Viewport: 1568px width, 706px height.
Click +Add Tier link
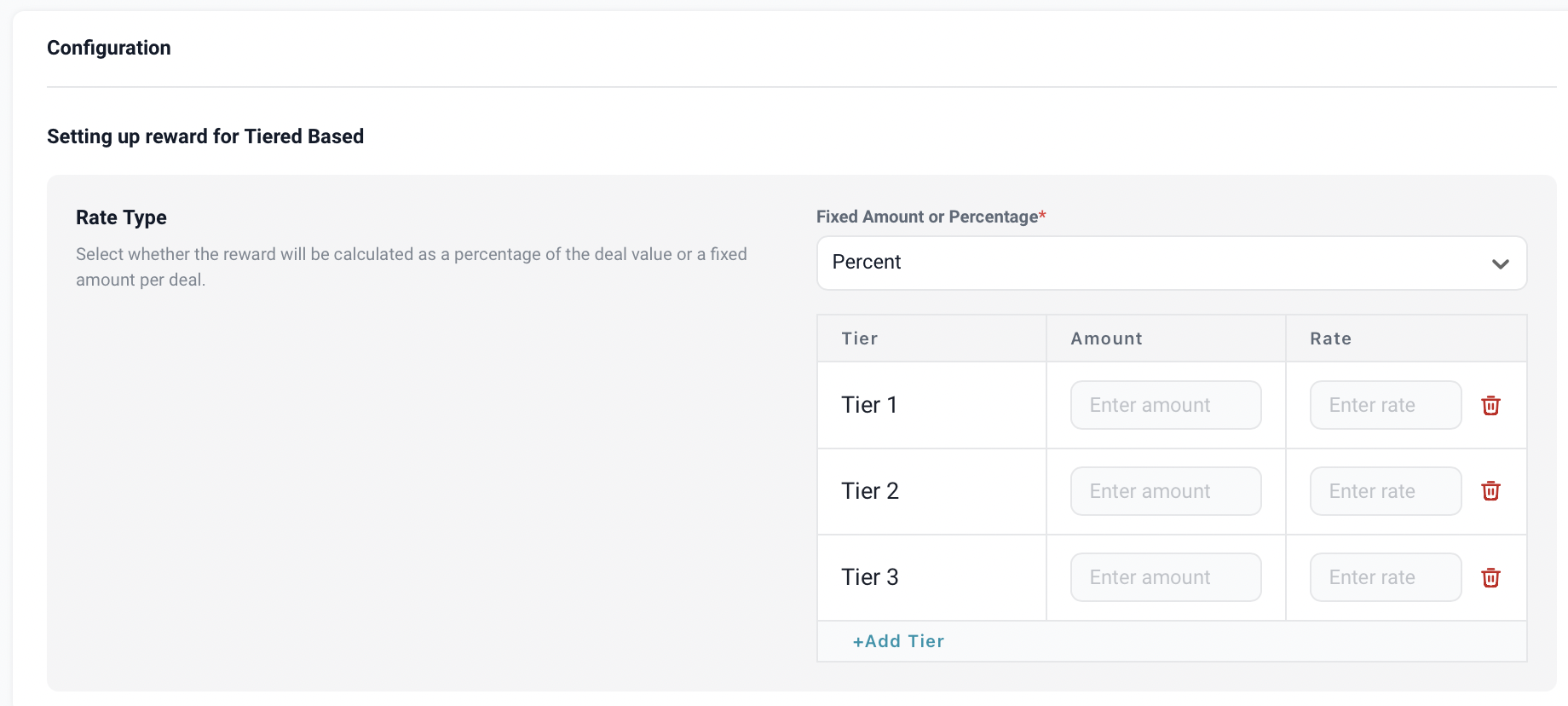pyautogui.click(x=898, y=641)
